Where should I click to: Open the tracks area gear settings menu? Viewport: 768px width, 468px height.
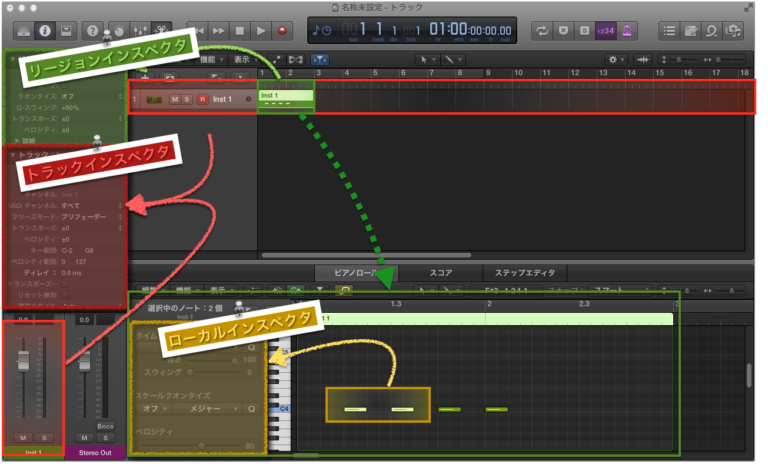coord(616,59)
